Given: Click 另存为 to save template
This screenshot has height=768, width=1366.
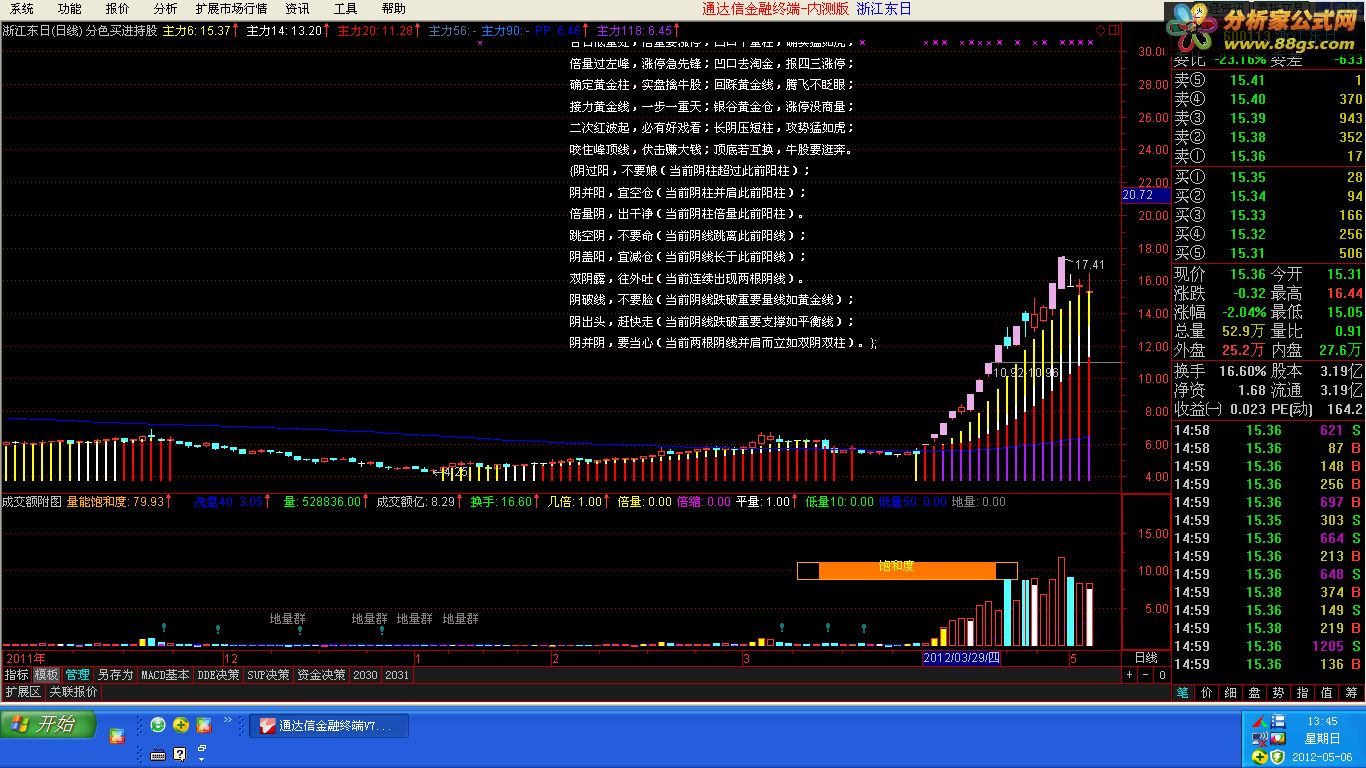Looking at the screenshot, I should click(115, 675).
